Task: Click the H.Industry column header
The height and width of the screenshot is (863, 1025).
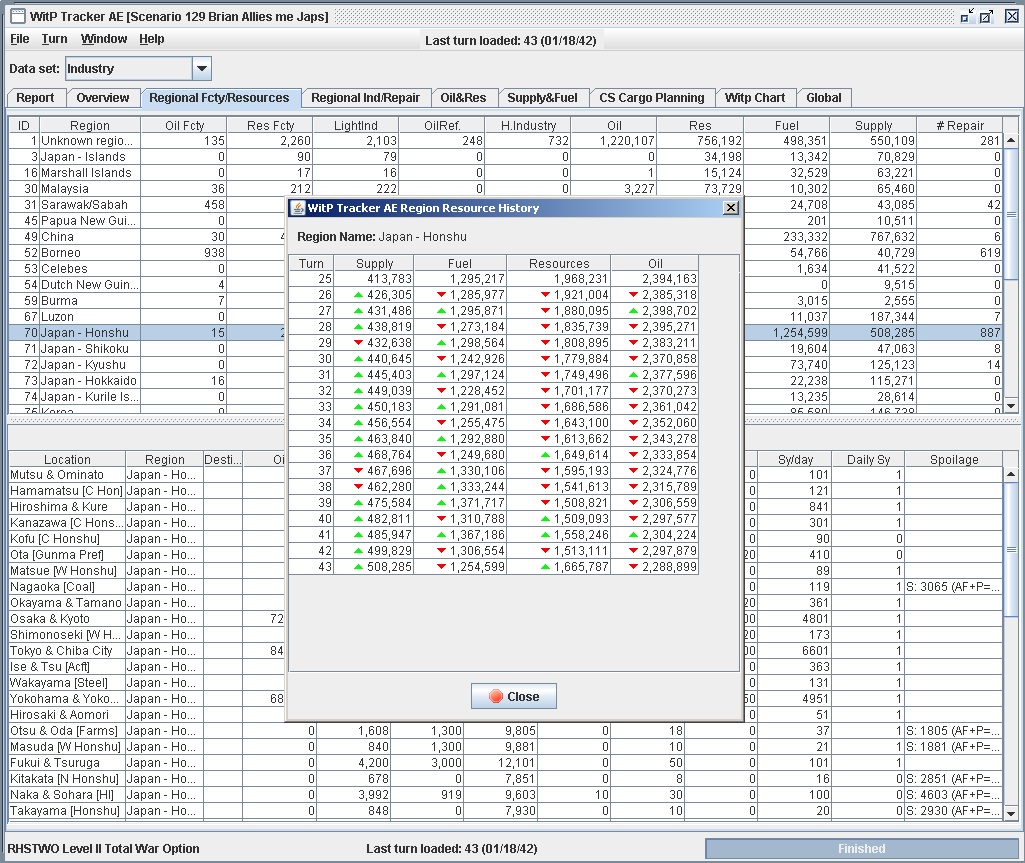Action: pyautogui.click(x=528, y=126)
